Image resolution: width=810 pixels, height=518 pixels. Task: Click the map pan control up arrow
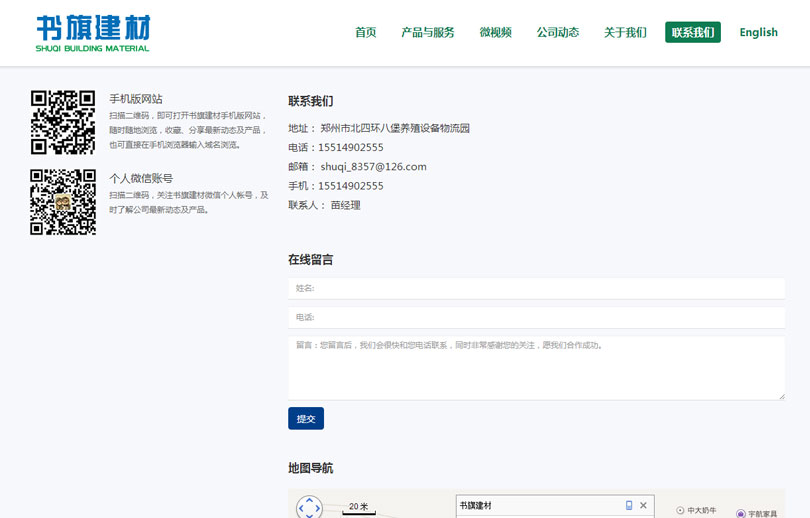(310, 500)
